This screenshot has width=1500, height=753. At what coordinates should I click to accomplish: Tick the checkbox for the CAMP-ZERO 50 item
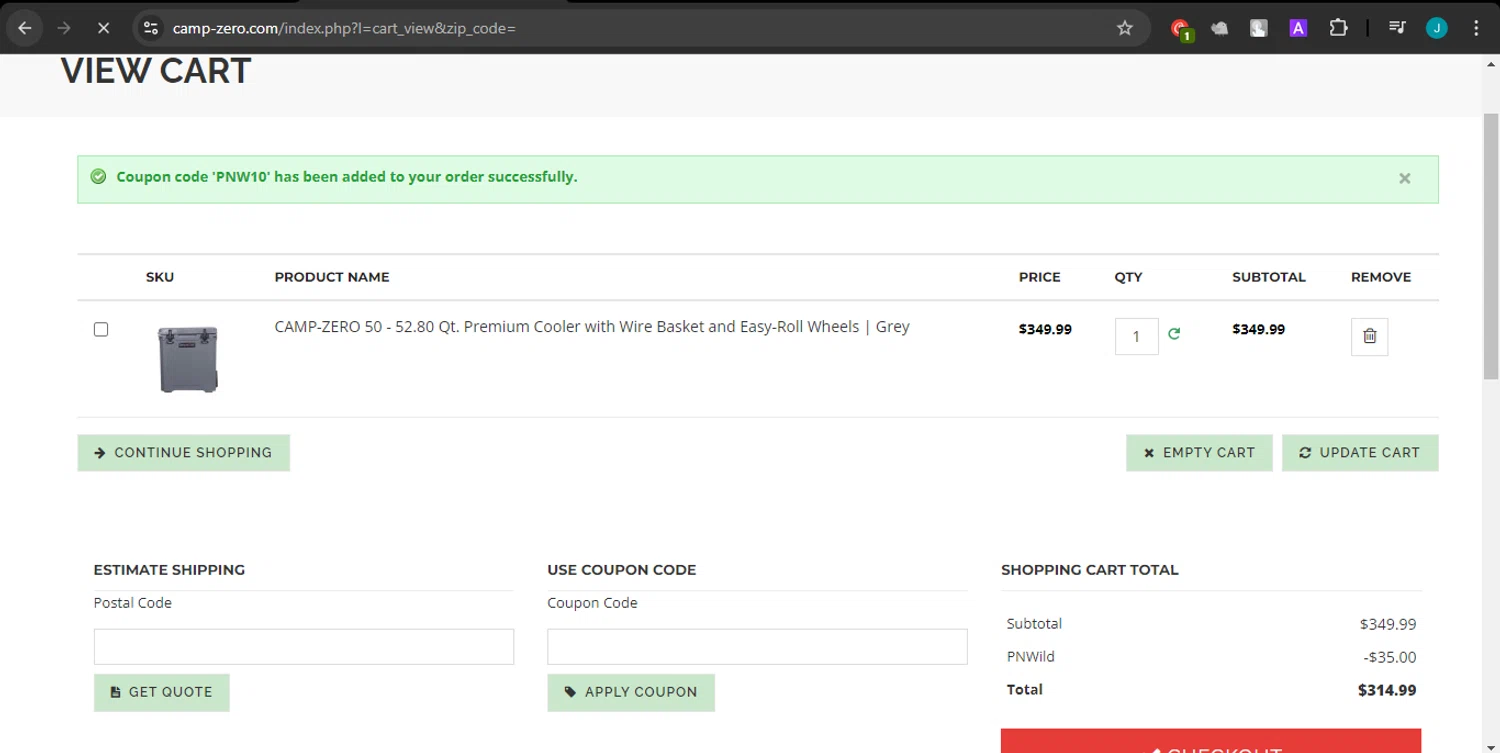click(101, 329)
